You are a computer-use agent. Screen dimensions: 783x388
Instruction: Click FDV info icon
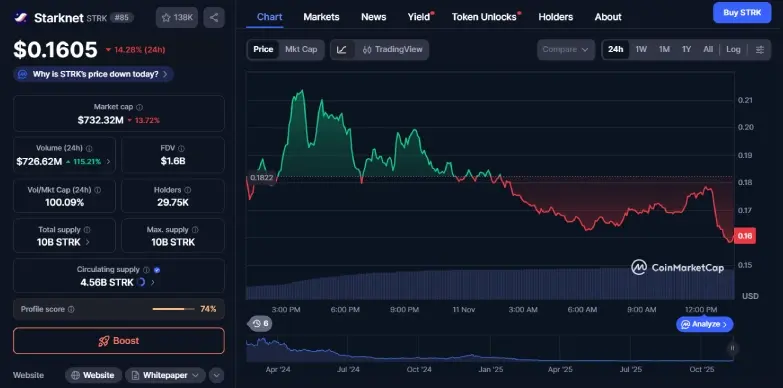(x=181, y=148)
